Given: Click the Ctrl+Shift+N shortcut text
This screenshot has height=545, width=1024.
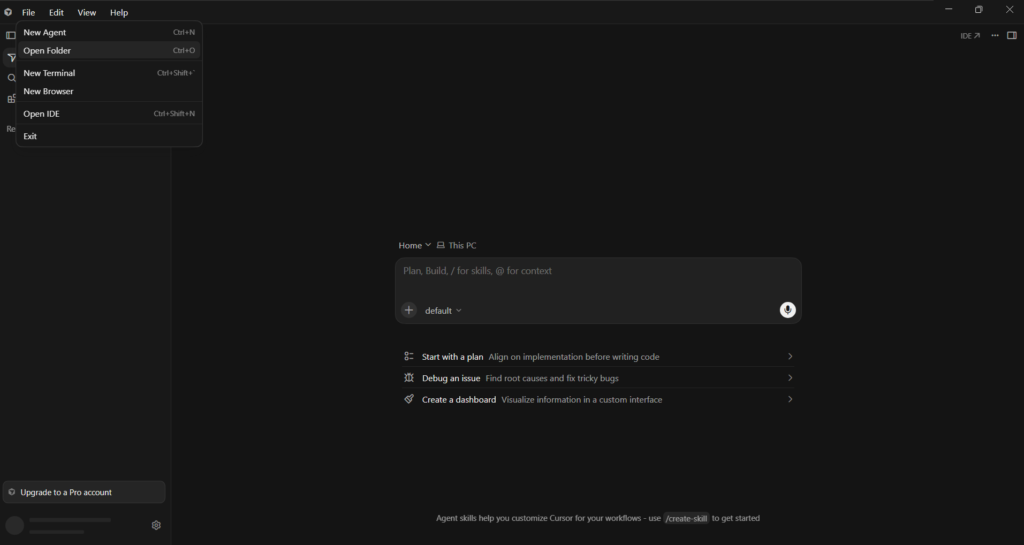Looking at the screenshot, I should point(174,114).
